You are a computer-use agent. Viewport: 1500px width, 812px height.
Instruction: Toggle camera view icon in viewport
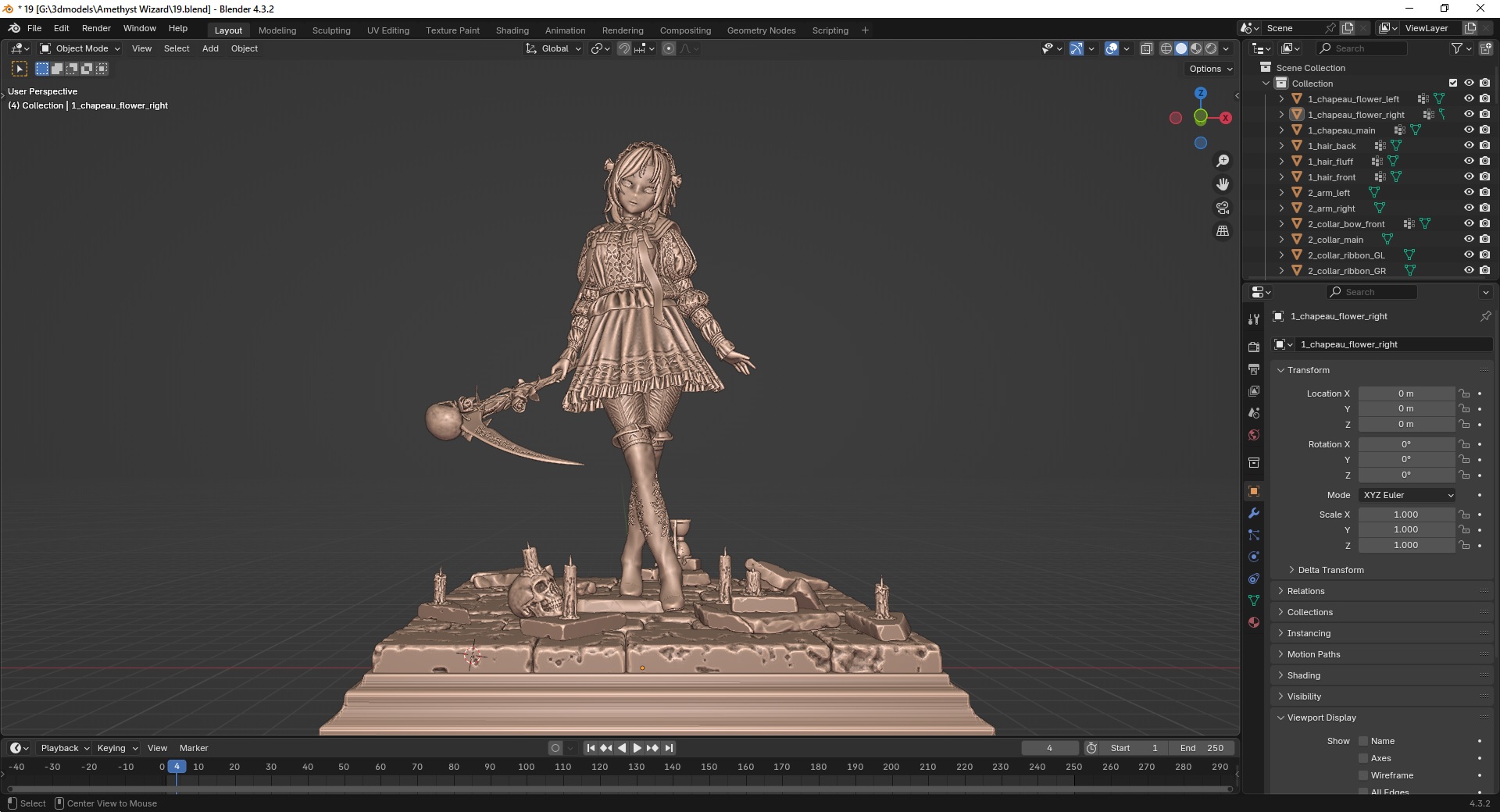point(1223,208)
